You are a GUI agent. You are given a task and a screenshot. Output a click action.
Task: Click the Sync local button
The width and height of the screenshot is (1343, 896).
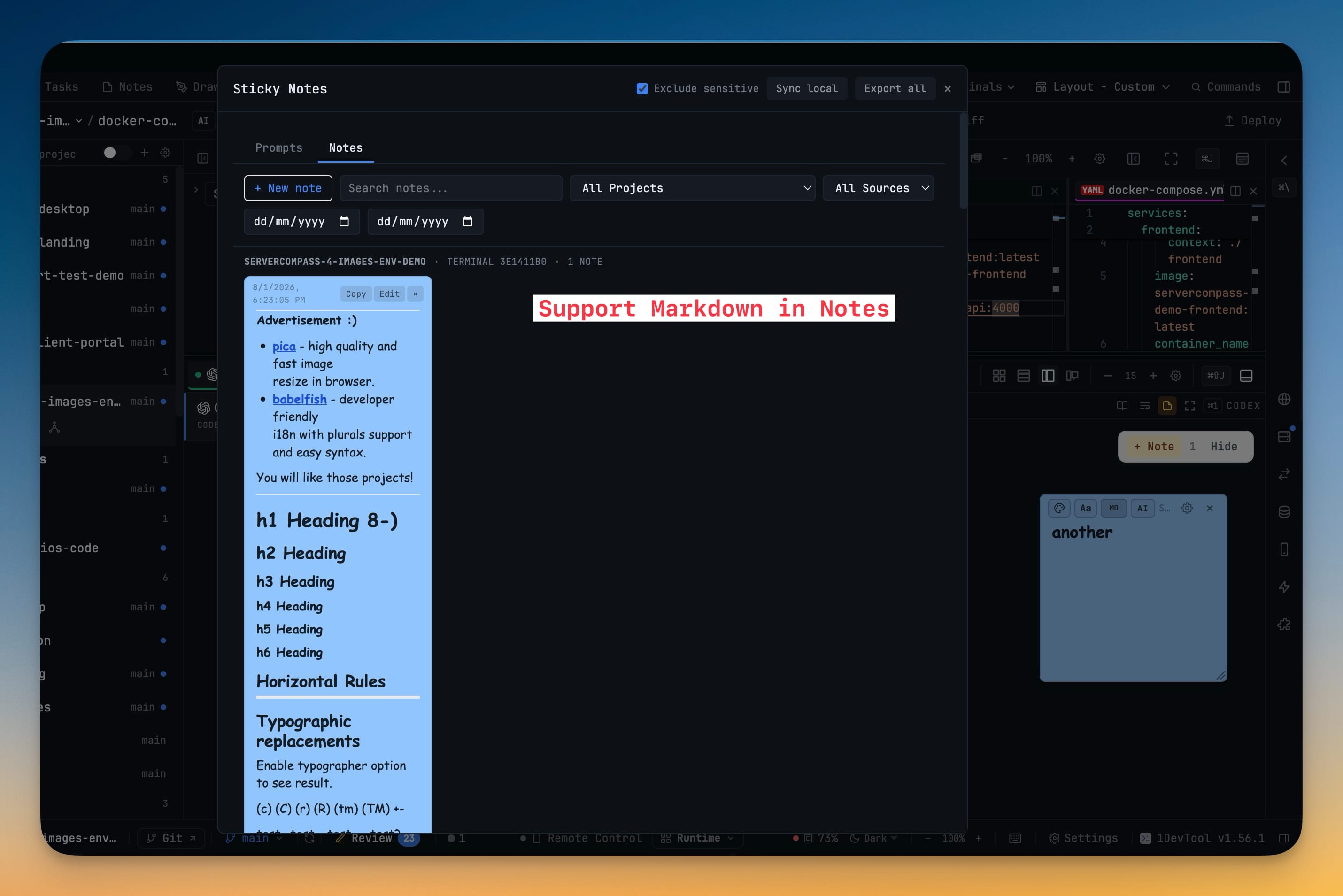(807, 89)
